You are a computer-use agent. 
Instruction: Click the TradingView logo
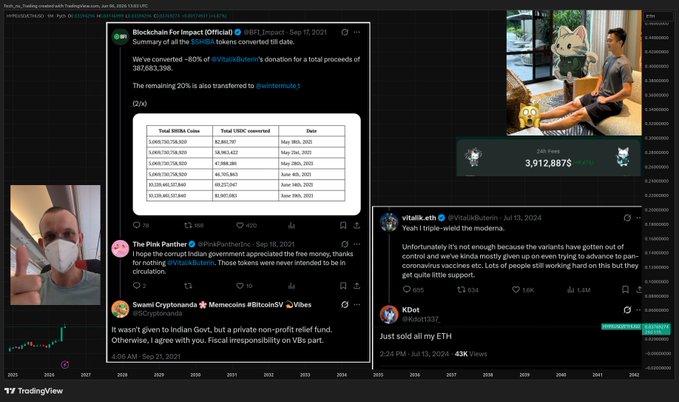pyautogui.click(x=34, y=391)
